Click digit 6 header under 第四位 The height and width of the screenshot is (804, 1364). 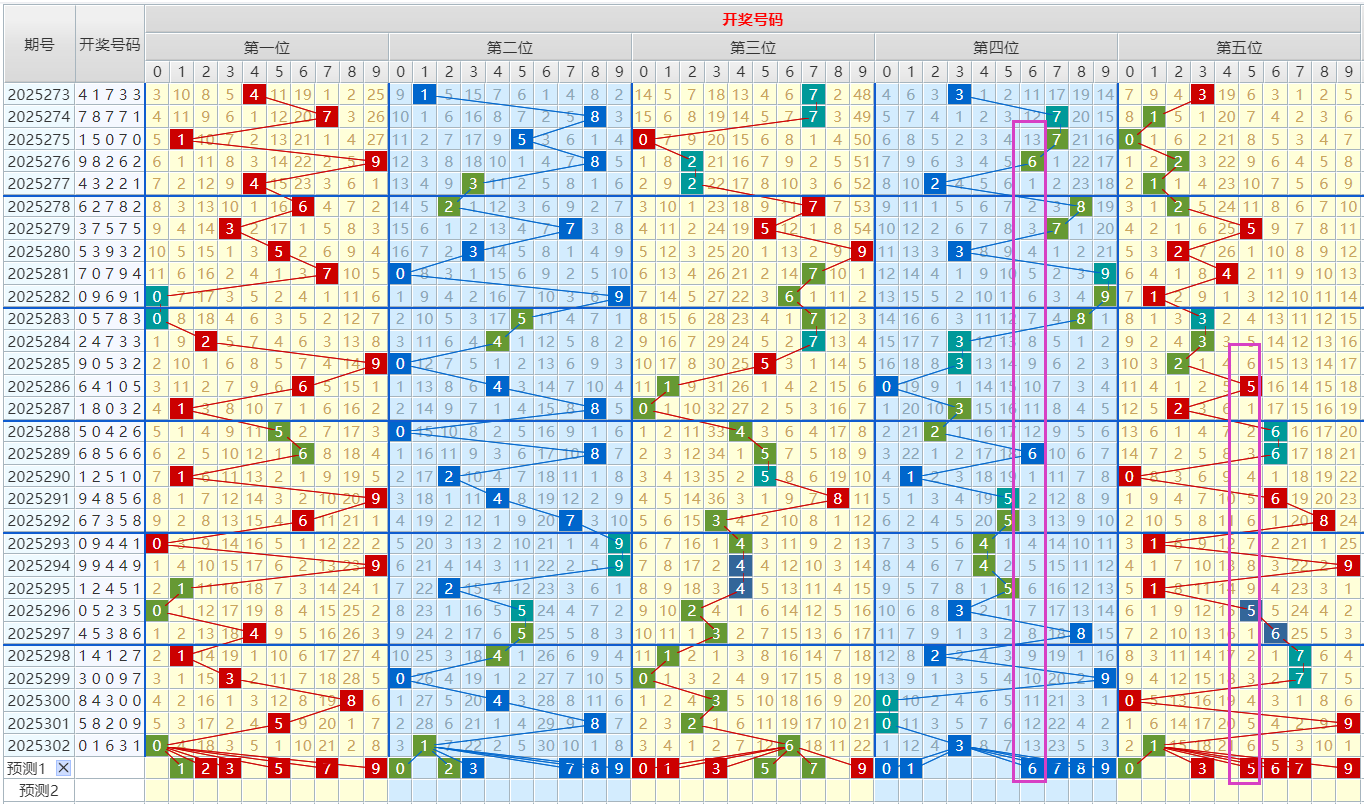(1032, 71)
